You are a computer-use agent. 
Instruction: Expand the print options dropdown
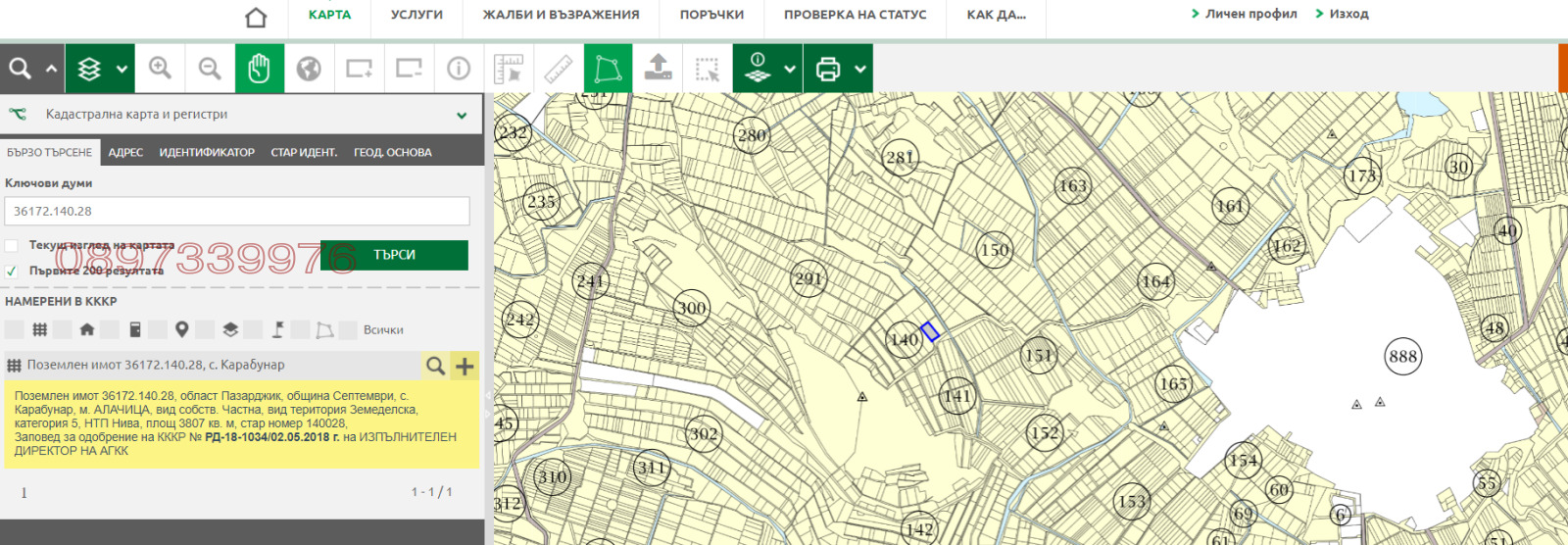pos(859,69)
